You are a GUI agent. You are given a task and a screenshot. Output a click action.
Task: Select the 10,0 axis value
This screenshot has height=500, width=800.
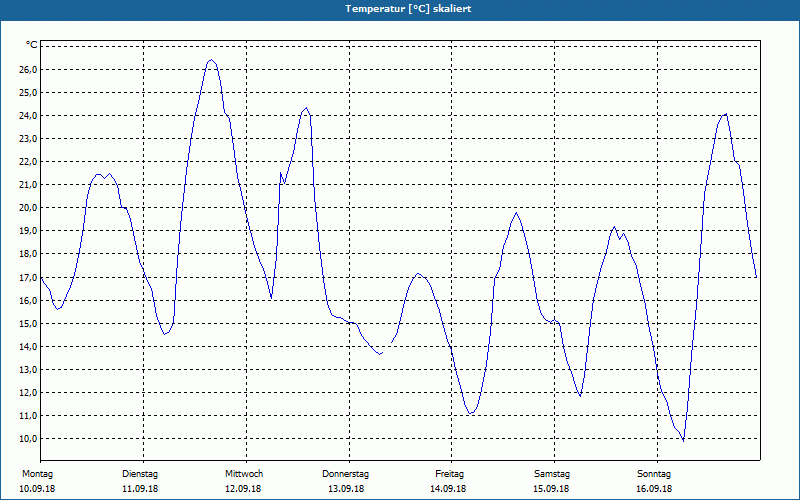28,439
